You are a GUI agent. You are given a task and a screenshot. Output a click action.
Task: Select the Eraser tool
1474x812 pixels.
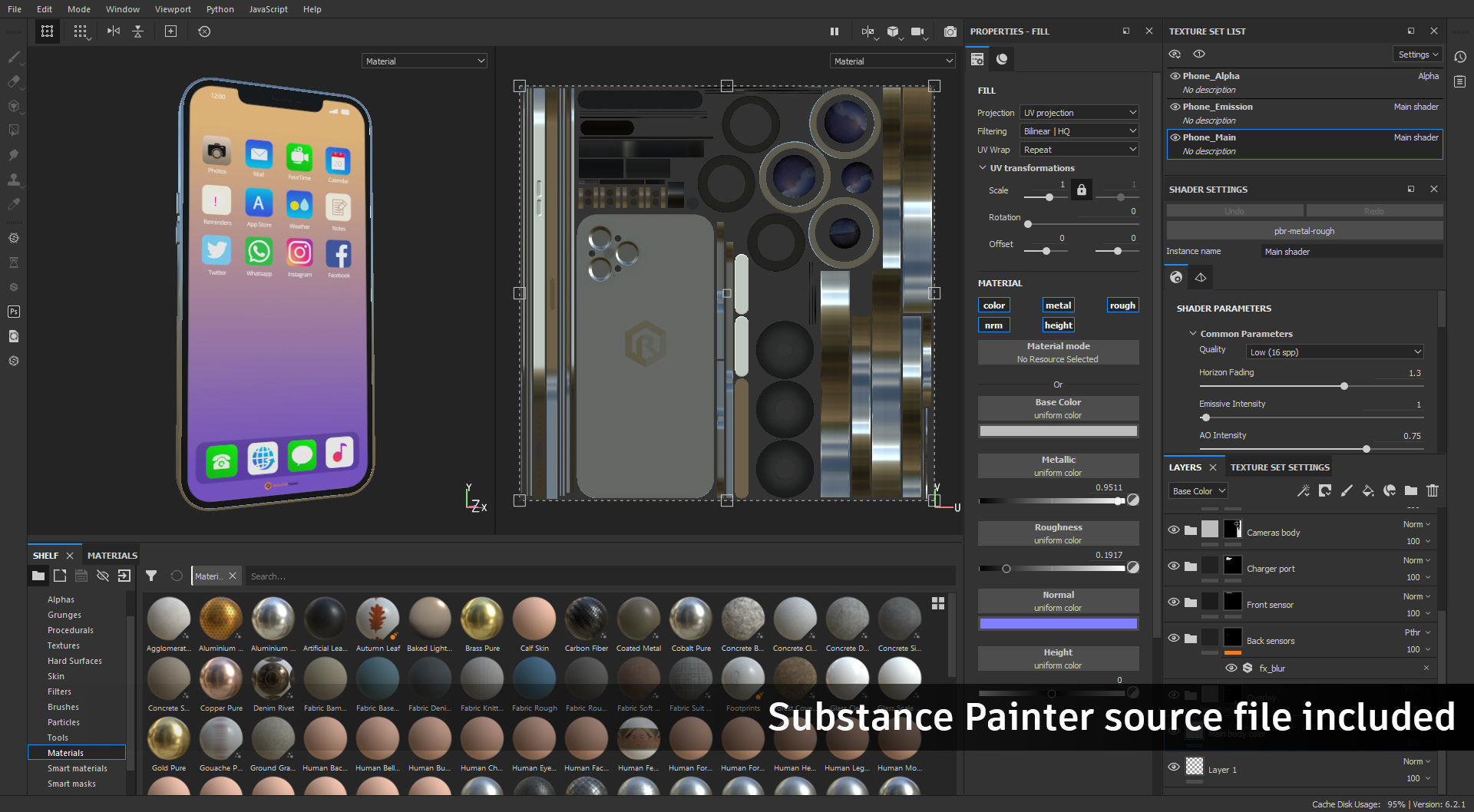tap(14, 81)
